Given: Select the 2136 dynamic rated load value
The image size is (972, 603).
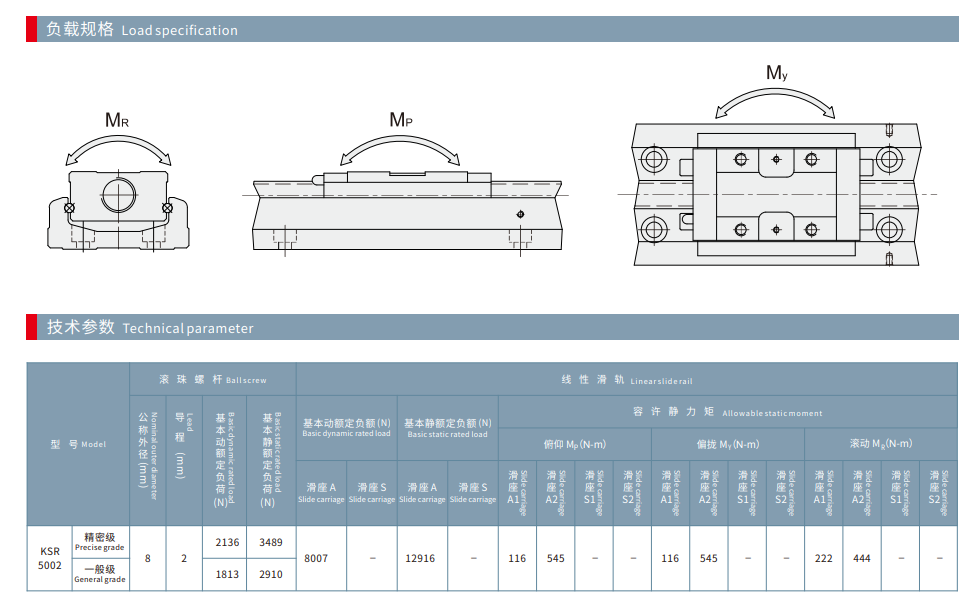Looking at the screenshot, I should (x=227, y=542).
